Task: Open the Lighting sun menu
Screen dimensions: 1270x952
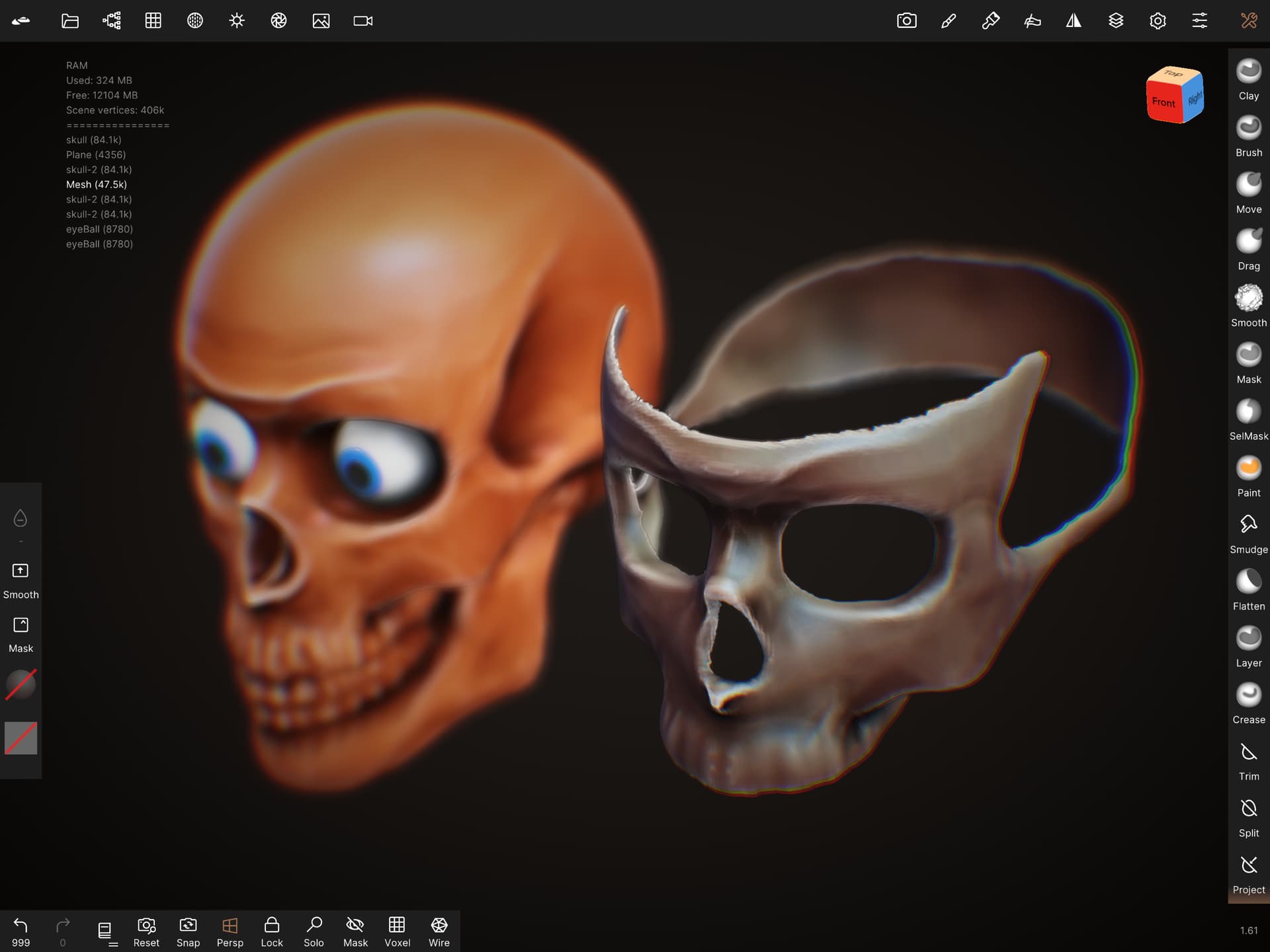Action: click(x=237, y=21)
